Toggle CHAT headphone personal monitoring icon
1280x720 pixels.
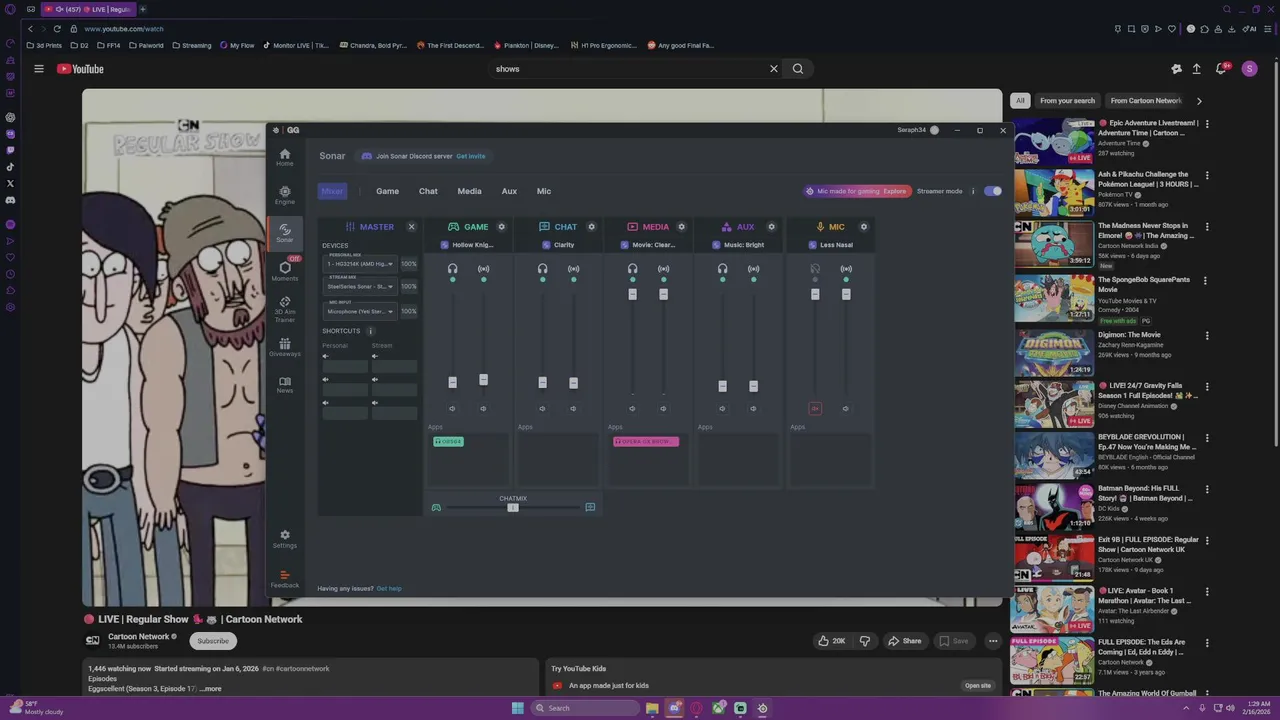543,269
